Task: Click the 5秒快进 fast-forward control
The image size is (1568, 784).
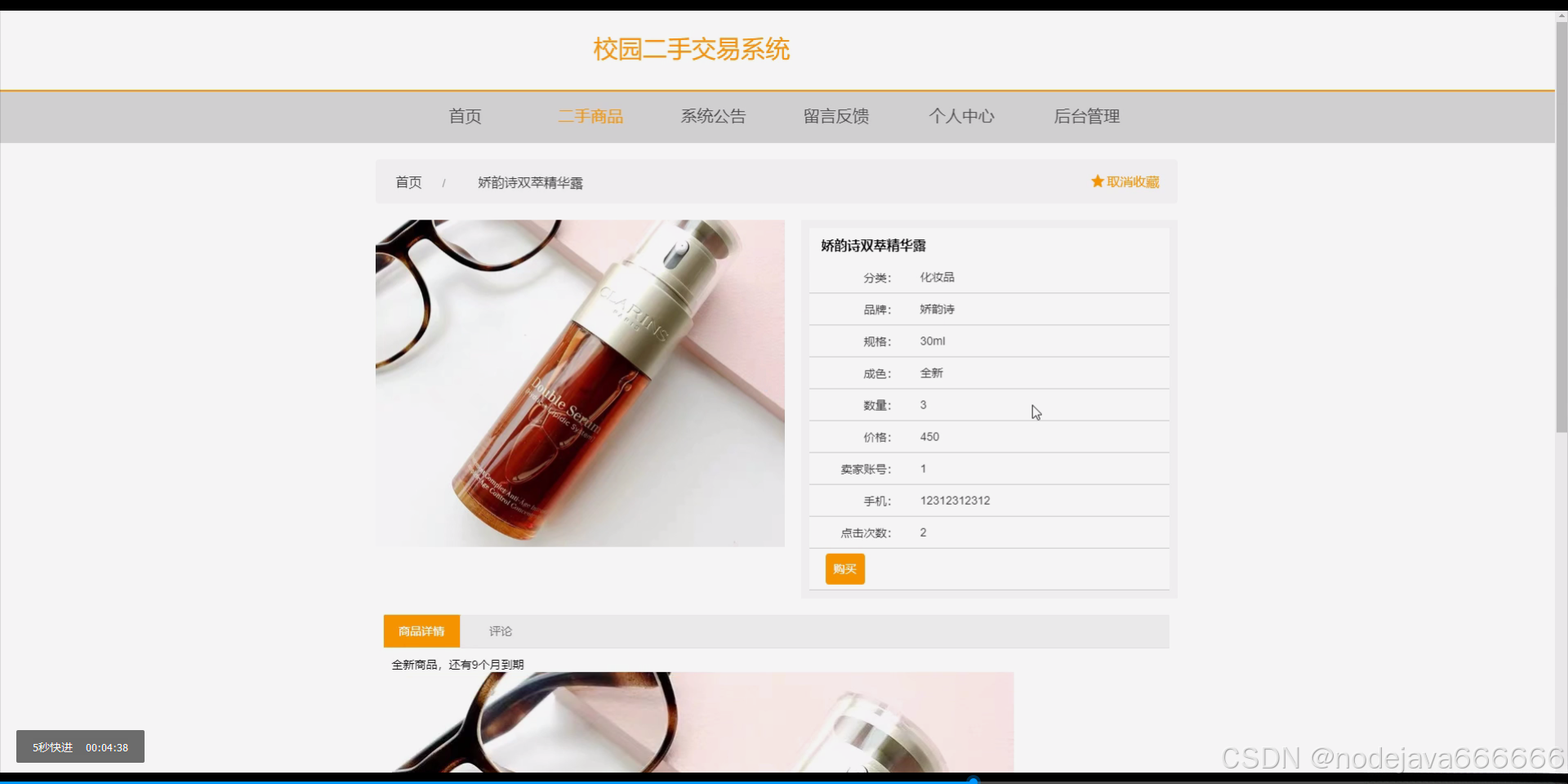Action: point(53,747)
